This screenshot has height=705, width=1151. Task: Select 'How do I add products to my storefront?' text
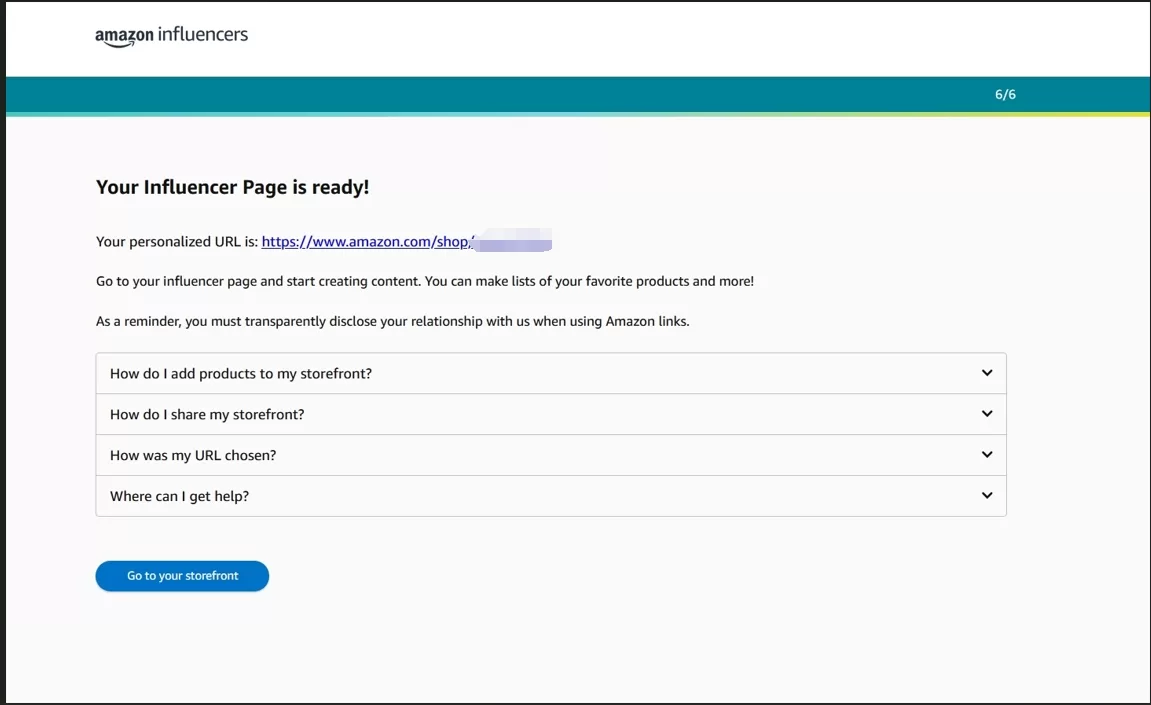240,374
